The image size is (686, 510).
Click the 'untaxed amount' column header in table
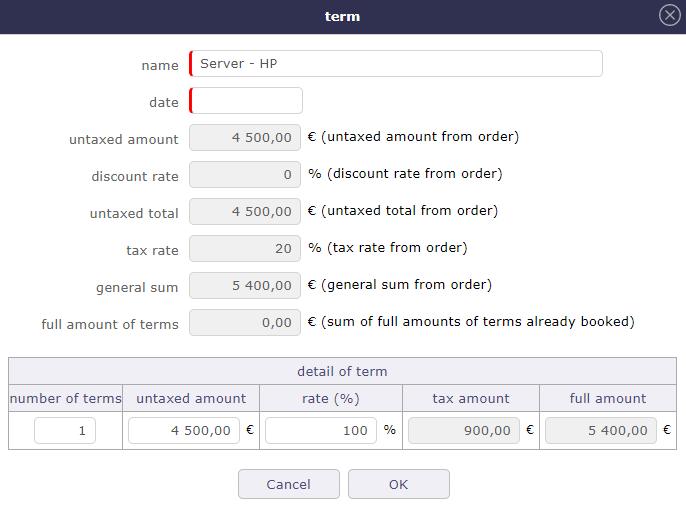click(191, 398)
